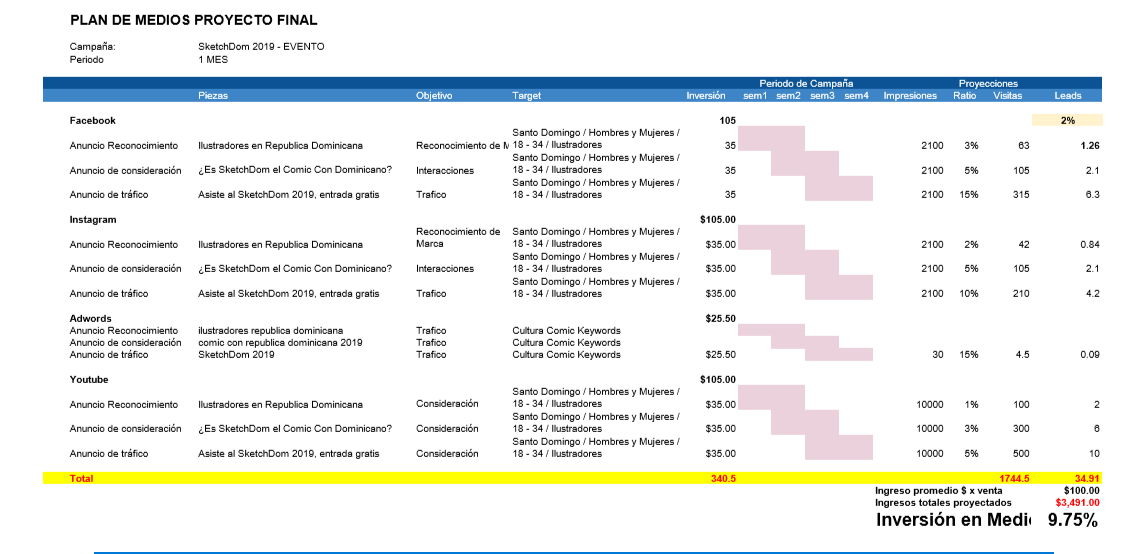
Task: Select the Adwords section label
Action: click(x=90, y=318)
